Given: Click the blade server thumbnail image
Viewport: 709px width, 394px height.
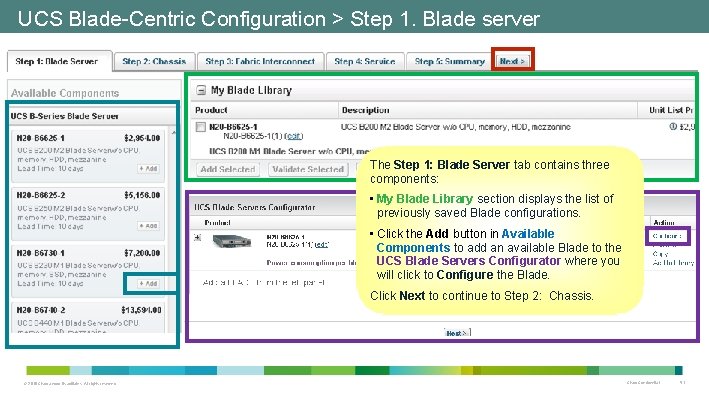Looking at the screenshot, I should [232, 241].
